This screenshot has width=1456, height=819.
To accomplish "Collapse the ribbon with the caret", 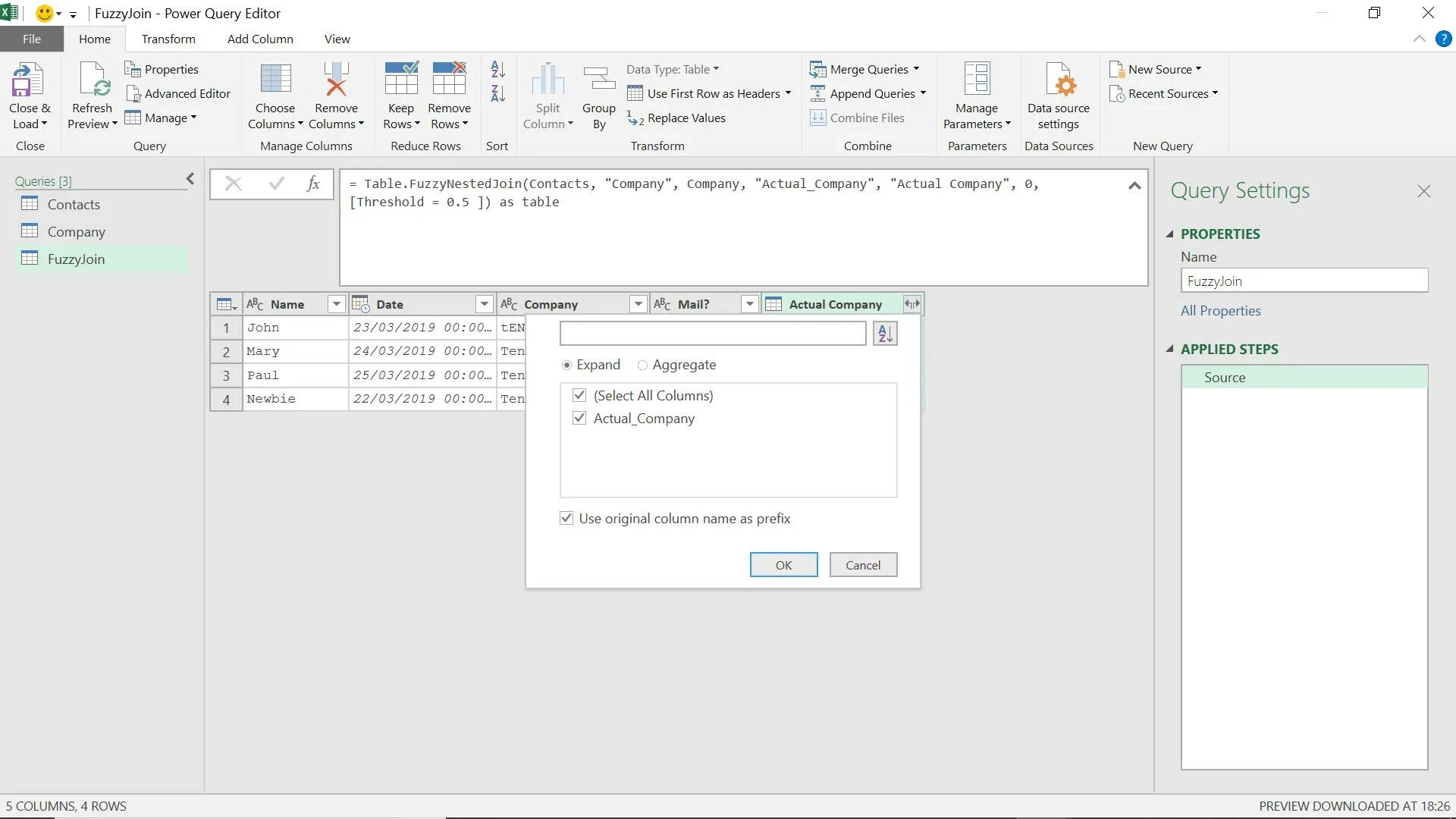I will pyautogui.click(x=1420, y=39).
